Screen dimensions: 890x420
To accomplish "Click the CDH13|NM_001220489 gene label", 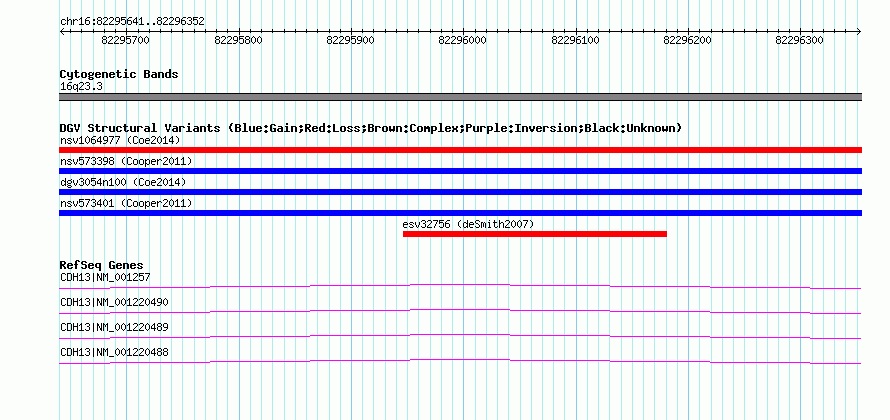I will pos(114,327).
